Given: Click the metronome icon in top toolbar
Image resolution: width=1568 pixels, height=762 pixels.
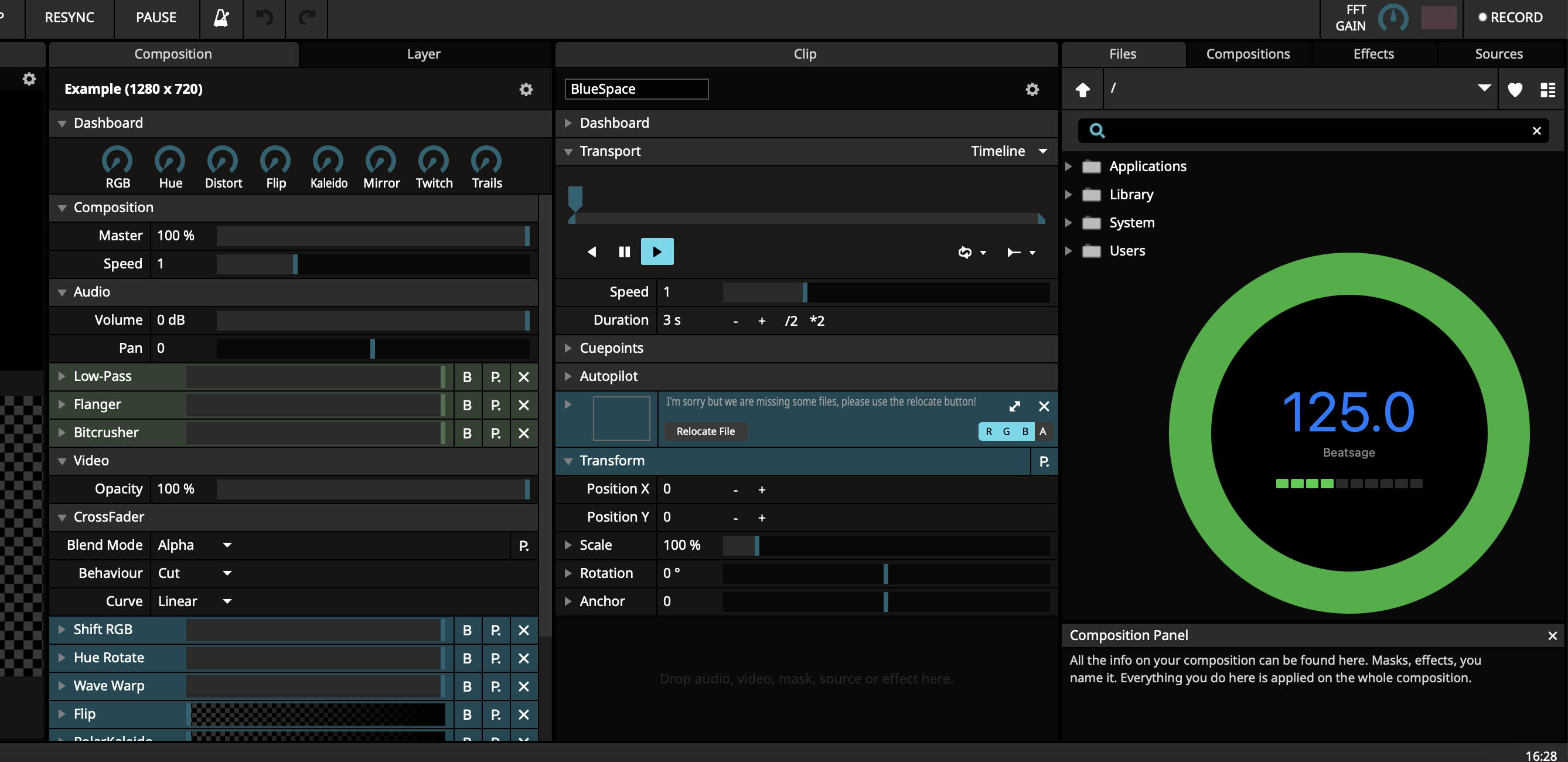Looking at the screenshot, I should click(221, 18).
